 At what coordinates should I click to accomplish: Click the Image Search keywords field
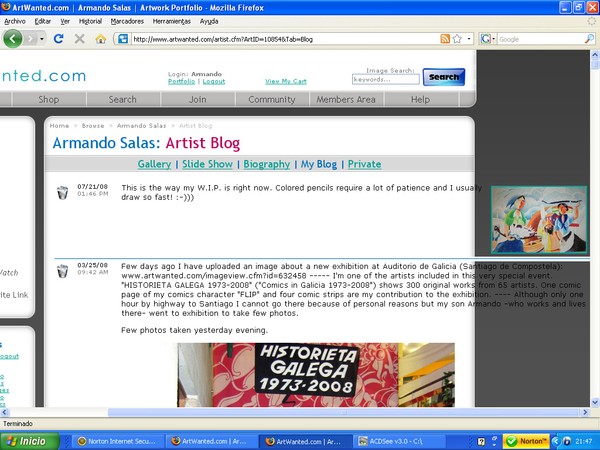385,79
